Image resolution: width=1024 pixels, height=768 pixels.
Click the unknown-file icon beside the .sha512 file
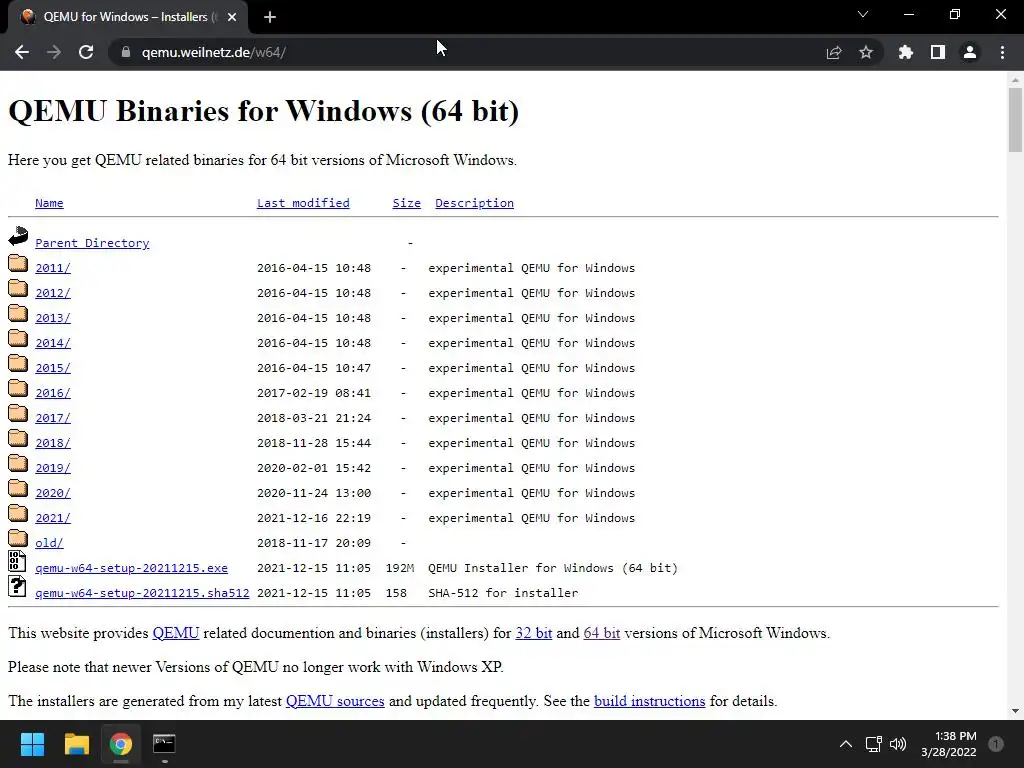tap(17, 586)
